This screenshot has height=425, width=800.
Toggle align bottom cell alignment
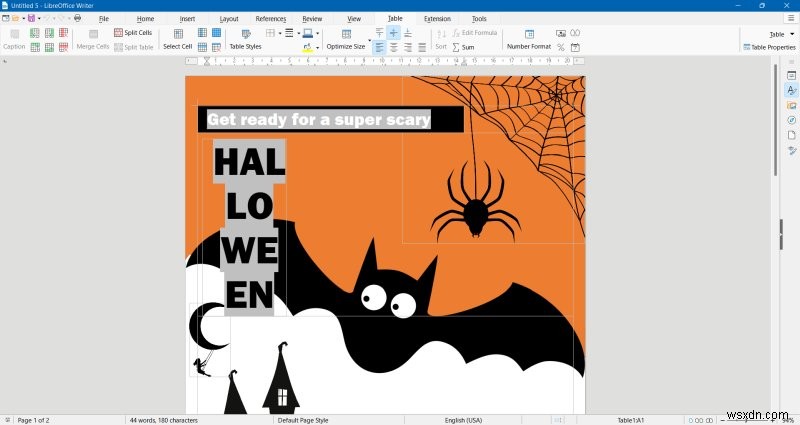pyautogui.click(x=408, y=33)
